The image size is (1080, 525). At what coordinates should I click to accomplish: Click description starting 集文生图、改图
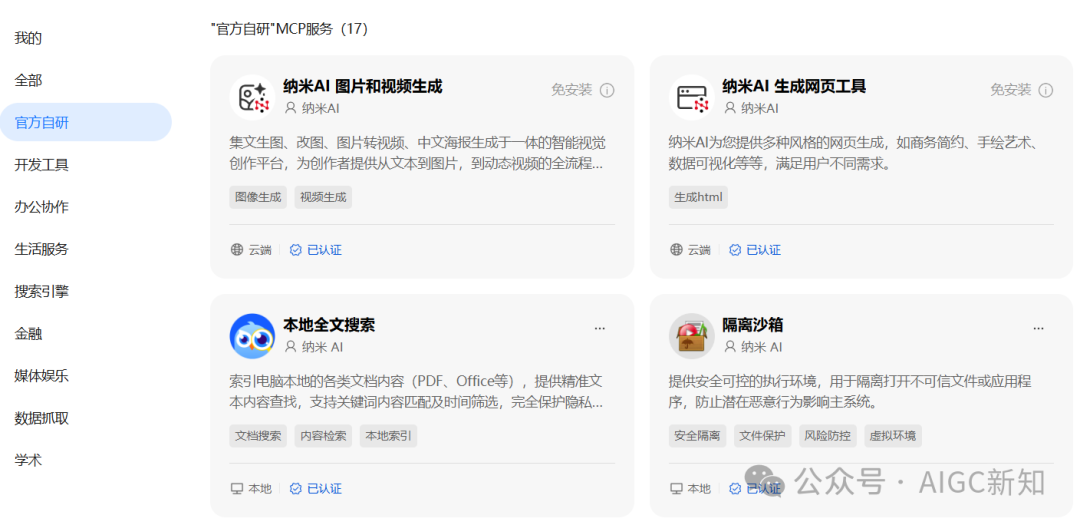pos(417,154)
